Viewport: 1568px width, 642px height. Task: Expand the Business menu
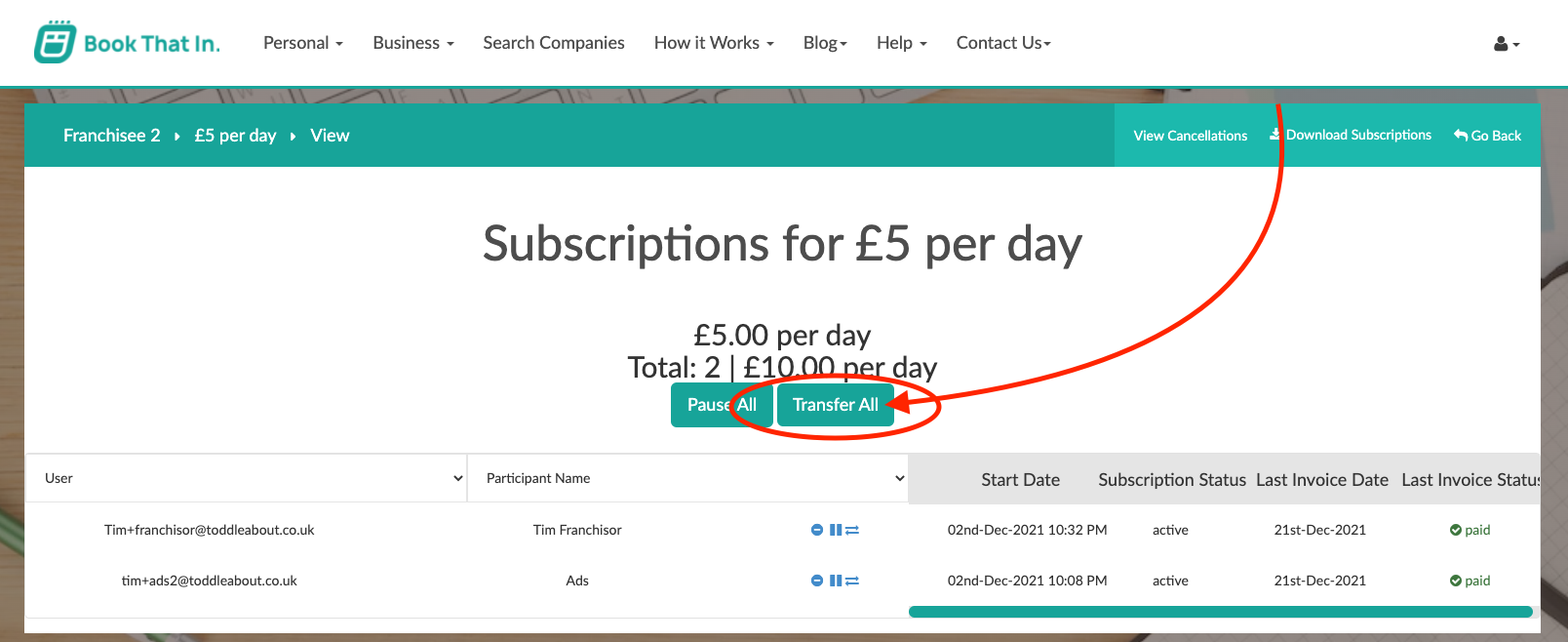click(x=413, y=43)
